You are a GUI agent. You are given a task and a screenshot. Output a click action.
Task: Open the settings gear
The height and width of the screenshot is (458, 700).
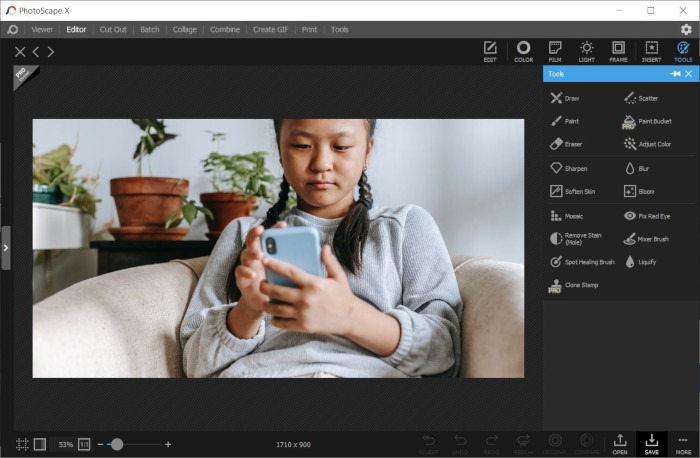point(686,29)
